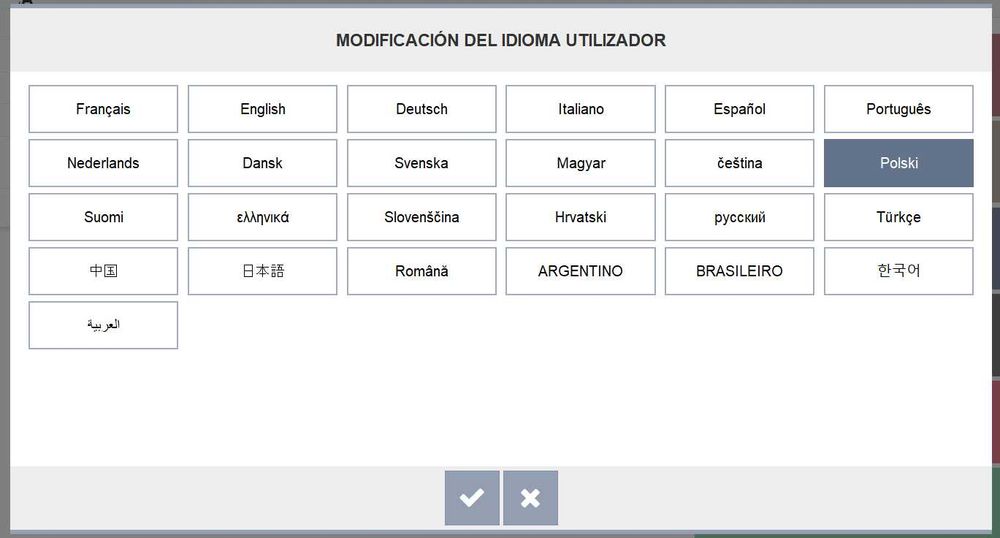Select the русский language button
Viewport: 1000px width, 538px height.
(739, 217)
